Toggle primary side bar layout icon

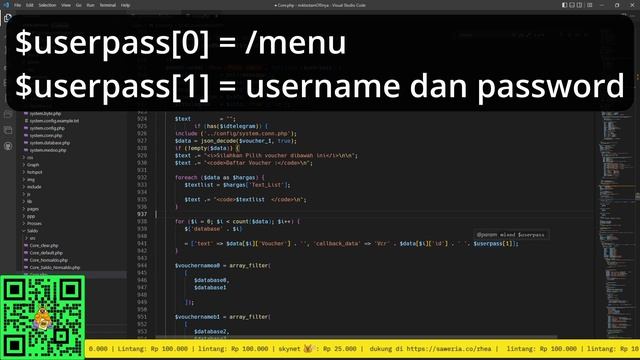(564, 5)
